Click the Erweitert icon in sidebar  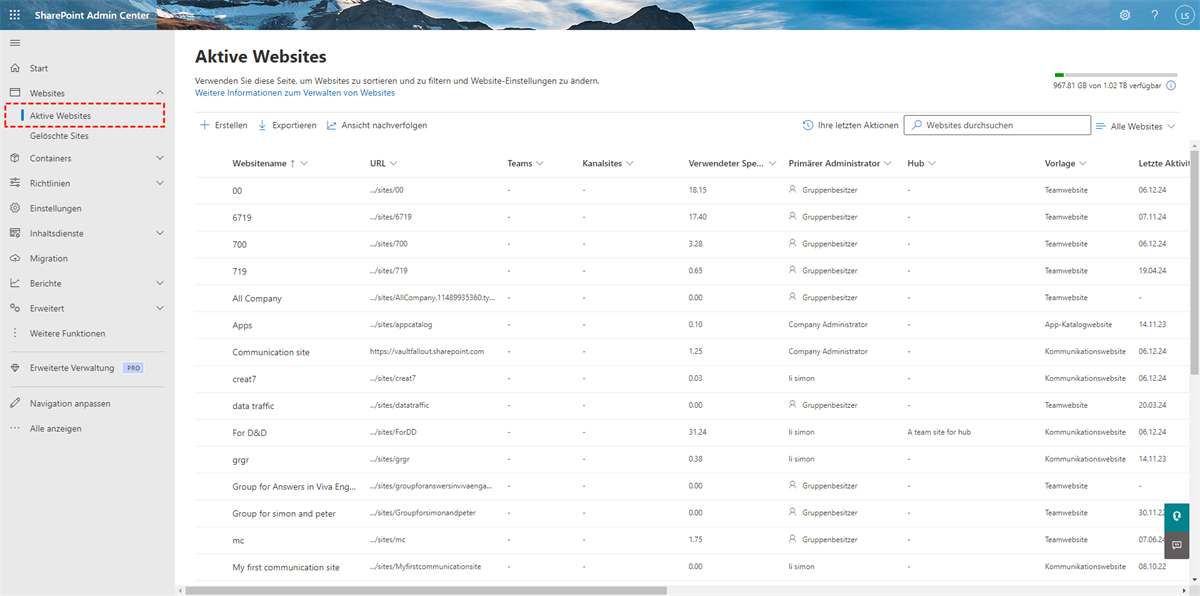click(15, 308)
